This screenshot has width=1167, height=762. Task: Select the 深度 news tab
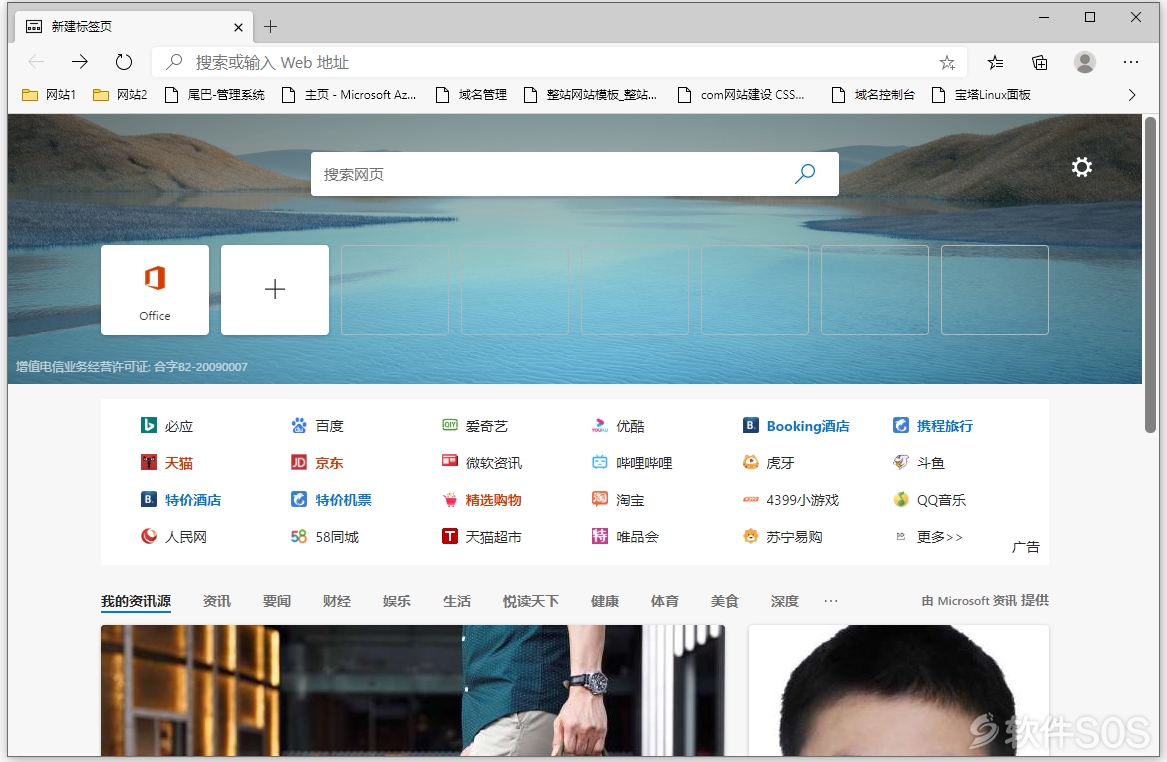(784, 601)
